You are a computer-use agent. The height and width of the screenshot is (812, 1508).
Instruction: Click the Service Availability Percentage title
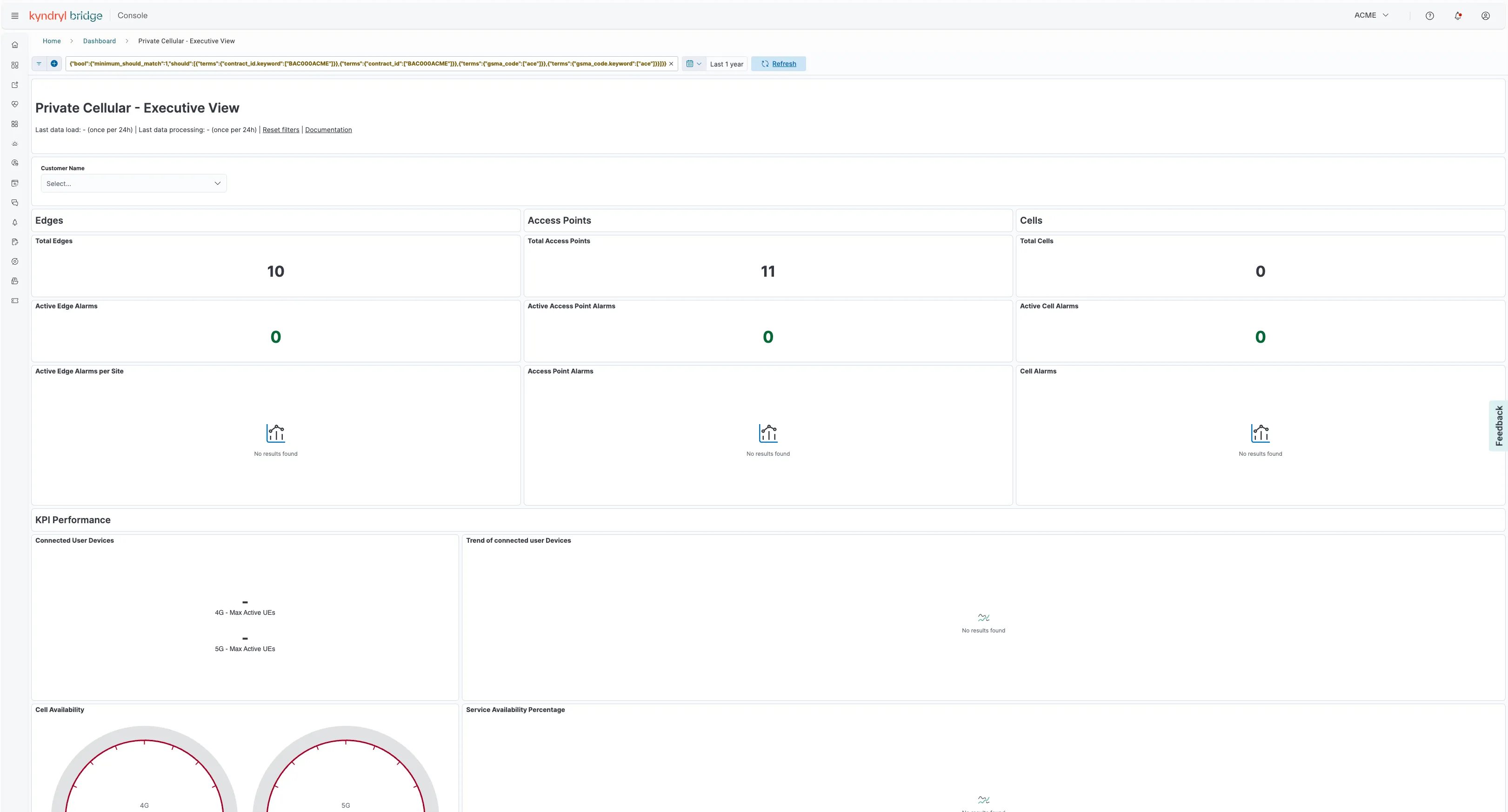coord(515,710)
